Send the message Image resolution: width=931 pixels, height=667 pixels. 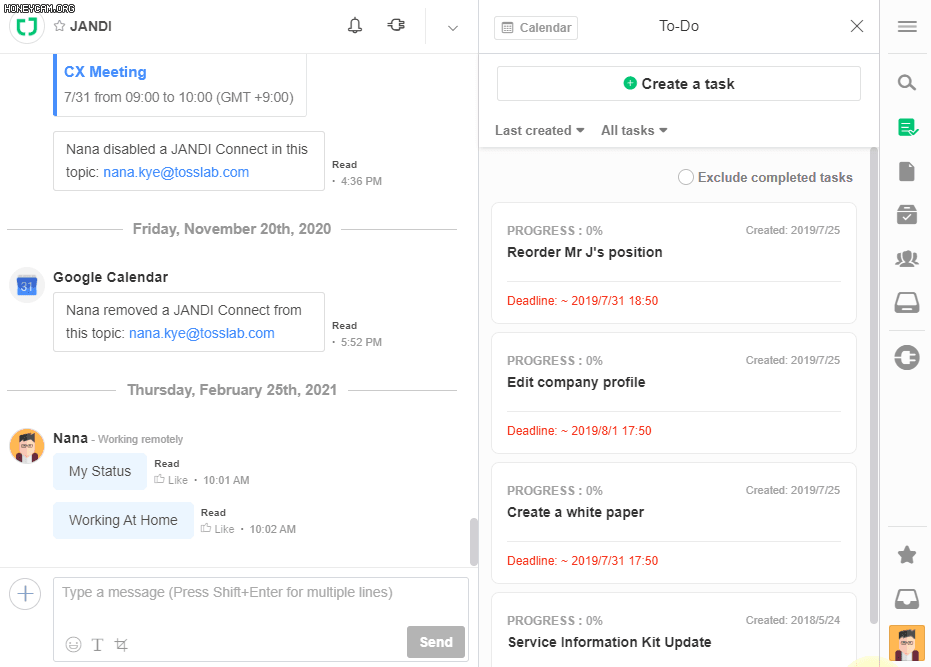point(436,642)
